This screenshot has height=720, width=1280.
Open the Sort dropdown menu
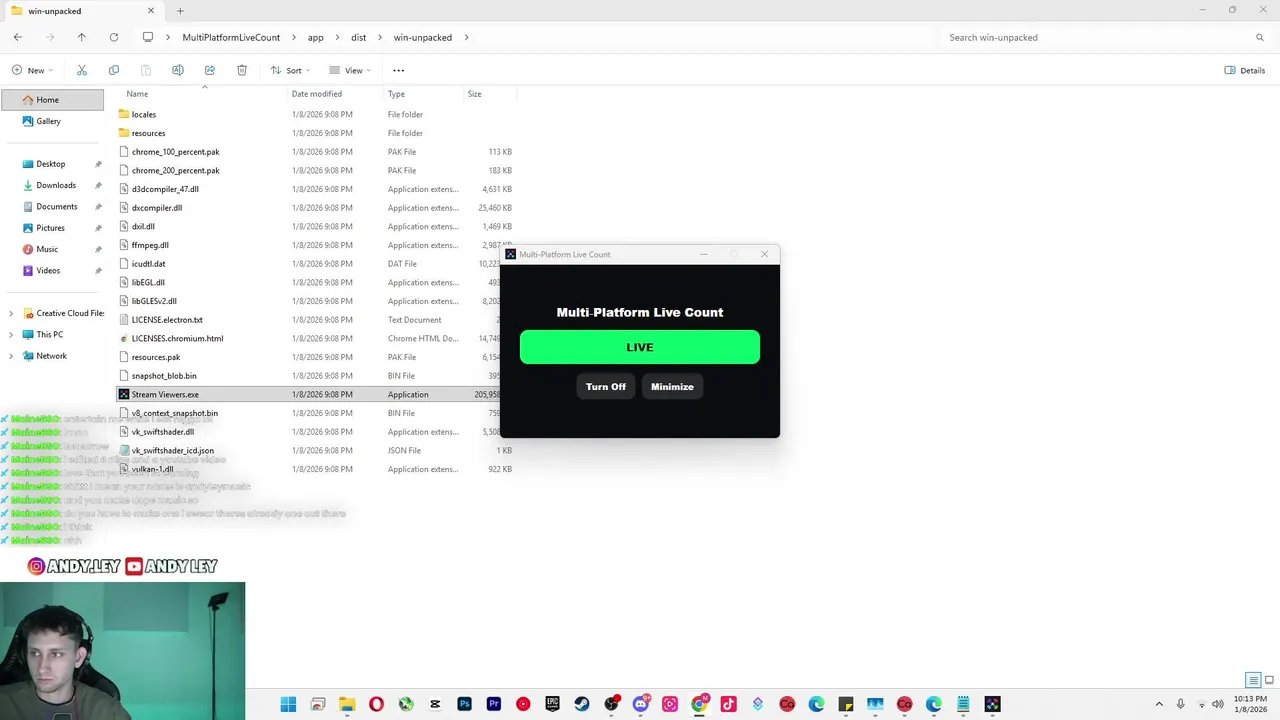click(x=290, y=70)
